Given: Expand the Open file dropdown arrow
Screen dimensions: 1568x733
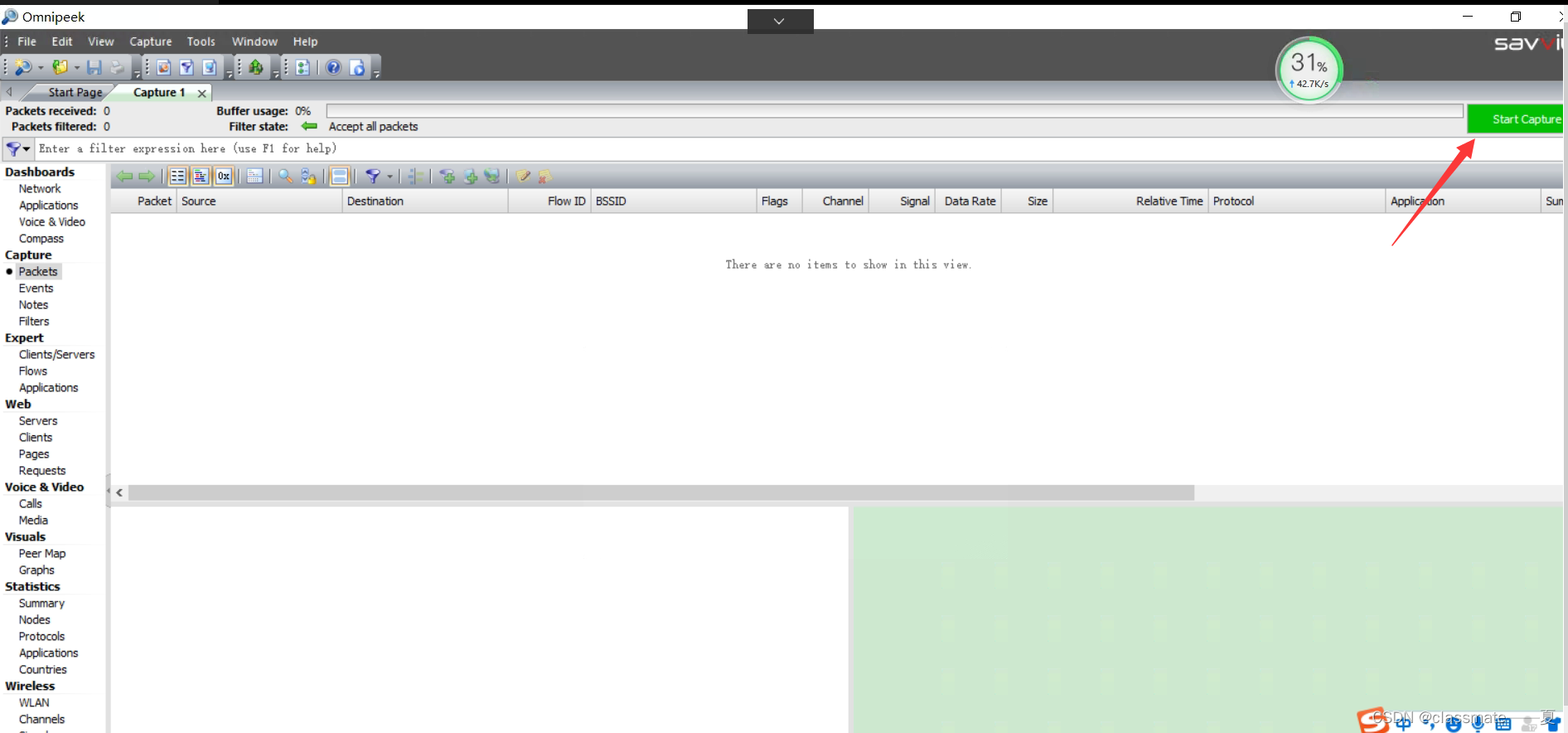Looking at the screenshot, I should coord(76,68).
